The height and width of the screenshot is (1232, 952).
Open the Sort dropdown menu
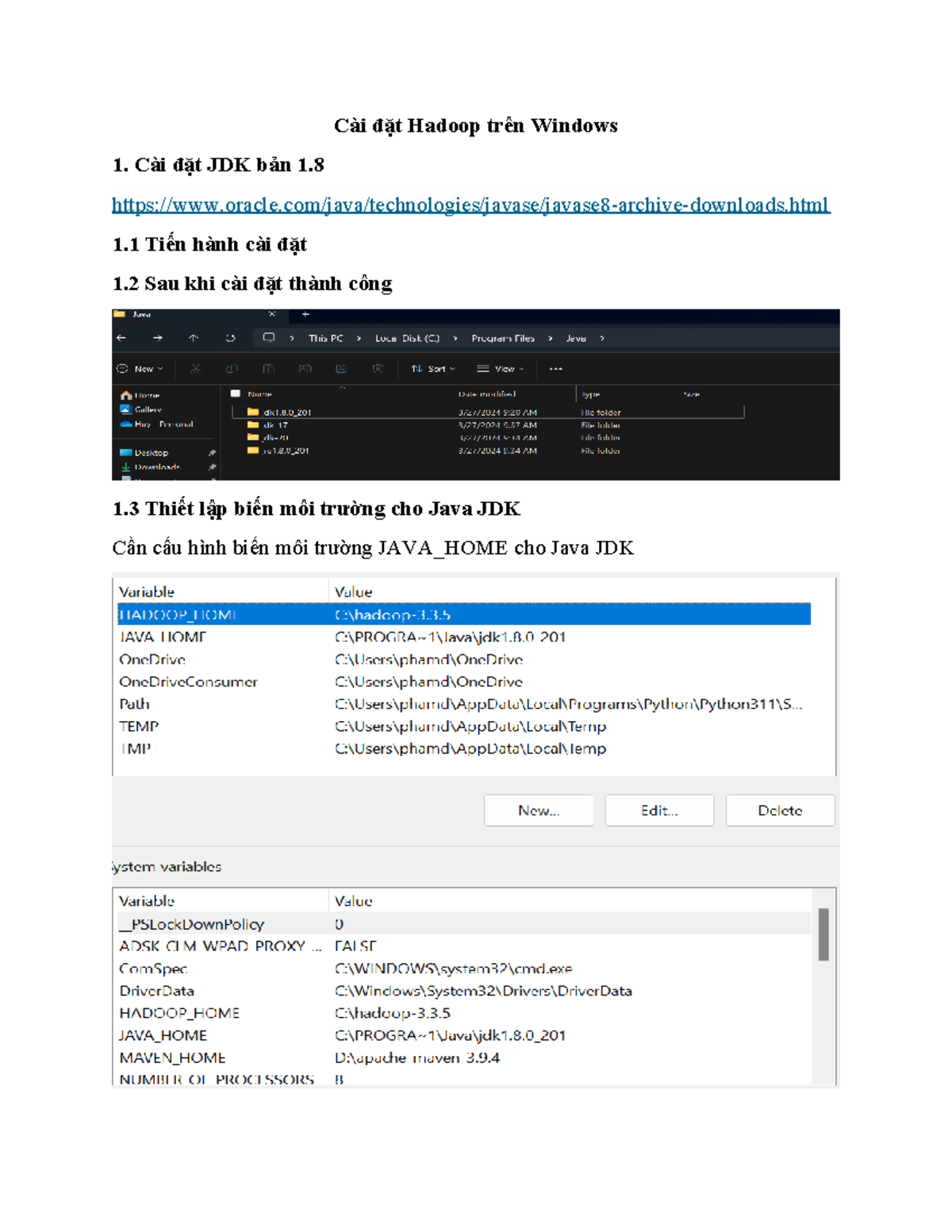(434, 368)
